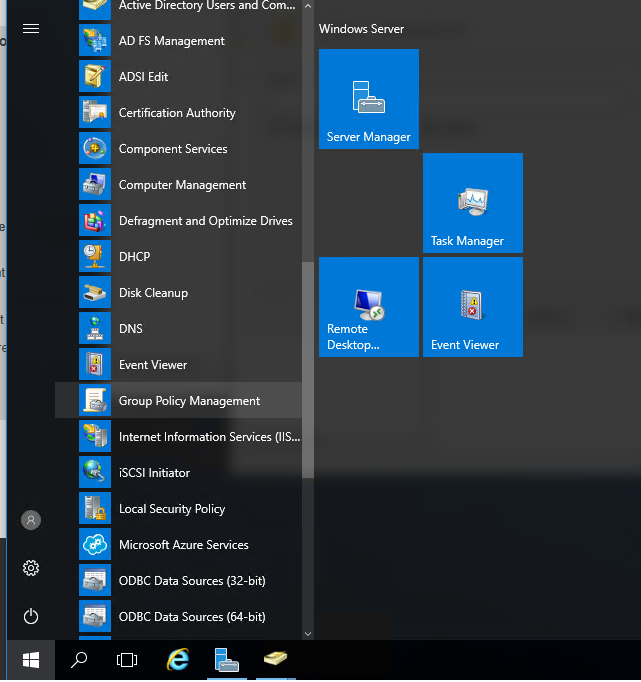
Task: Select Local Security Policy in app list
Action: click(171, 509)
